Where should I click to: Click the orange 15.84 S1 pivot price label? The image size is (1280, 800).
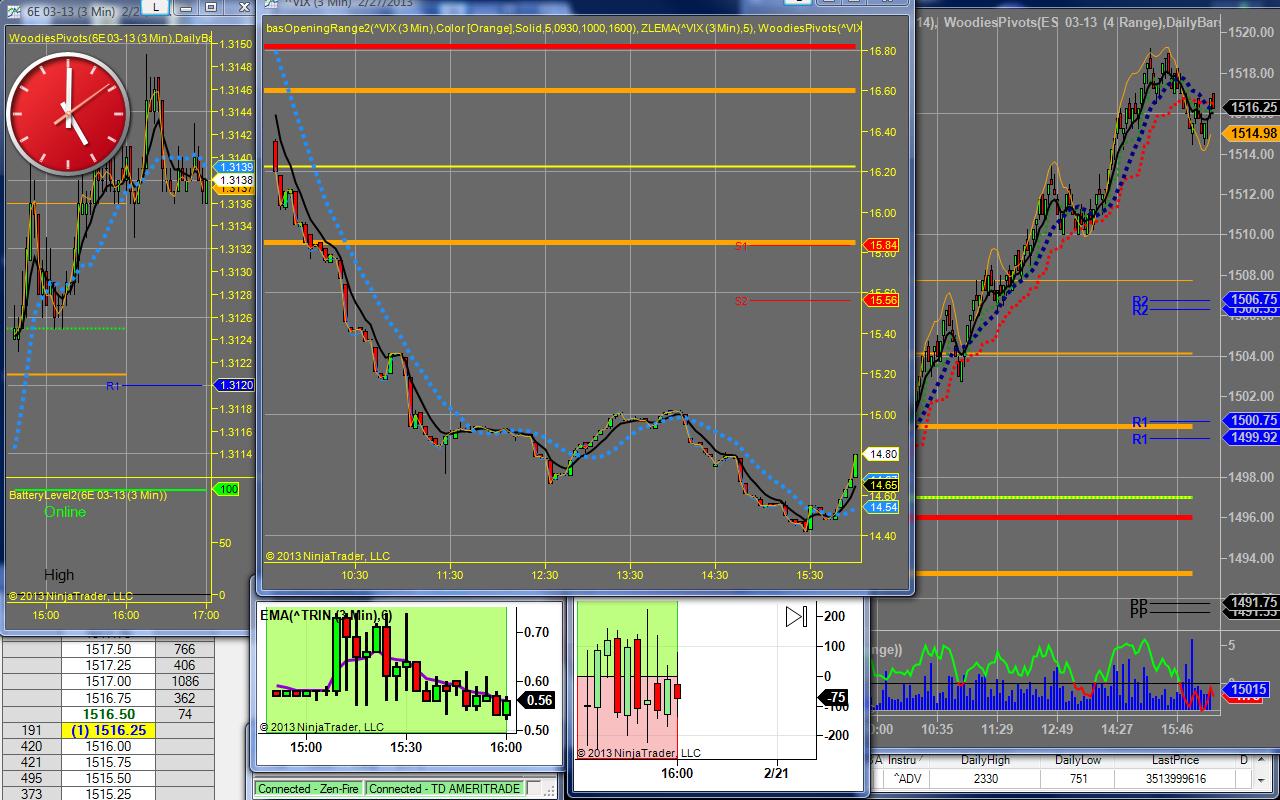[x=882, y=245]
